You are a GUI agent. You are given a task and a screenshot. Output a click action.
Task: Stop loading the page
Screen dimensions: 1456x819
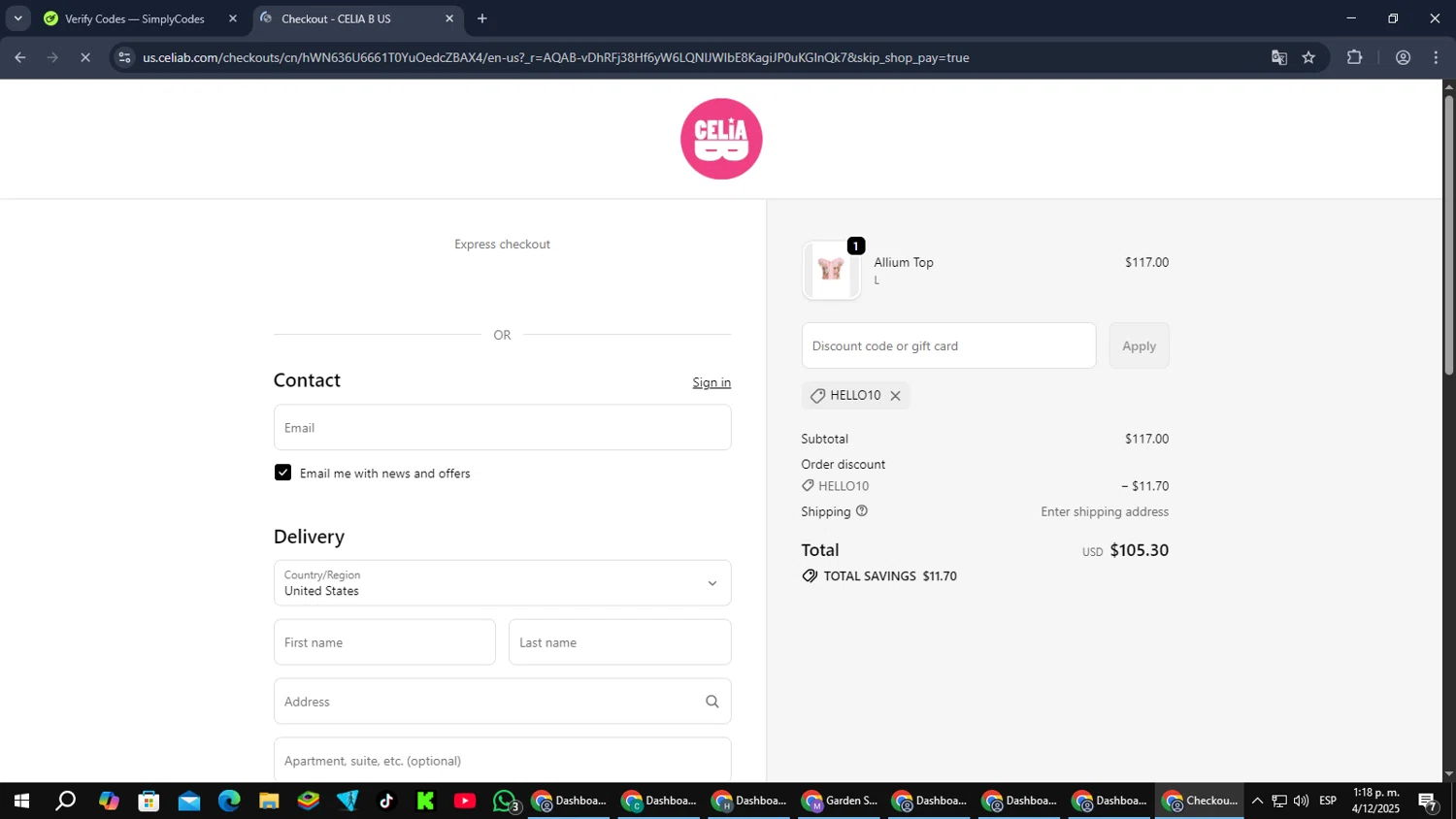[85, 57]
